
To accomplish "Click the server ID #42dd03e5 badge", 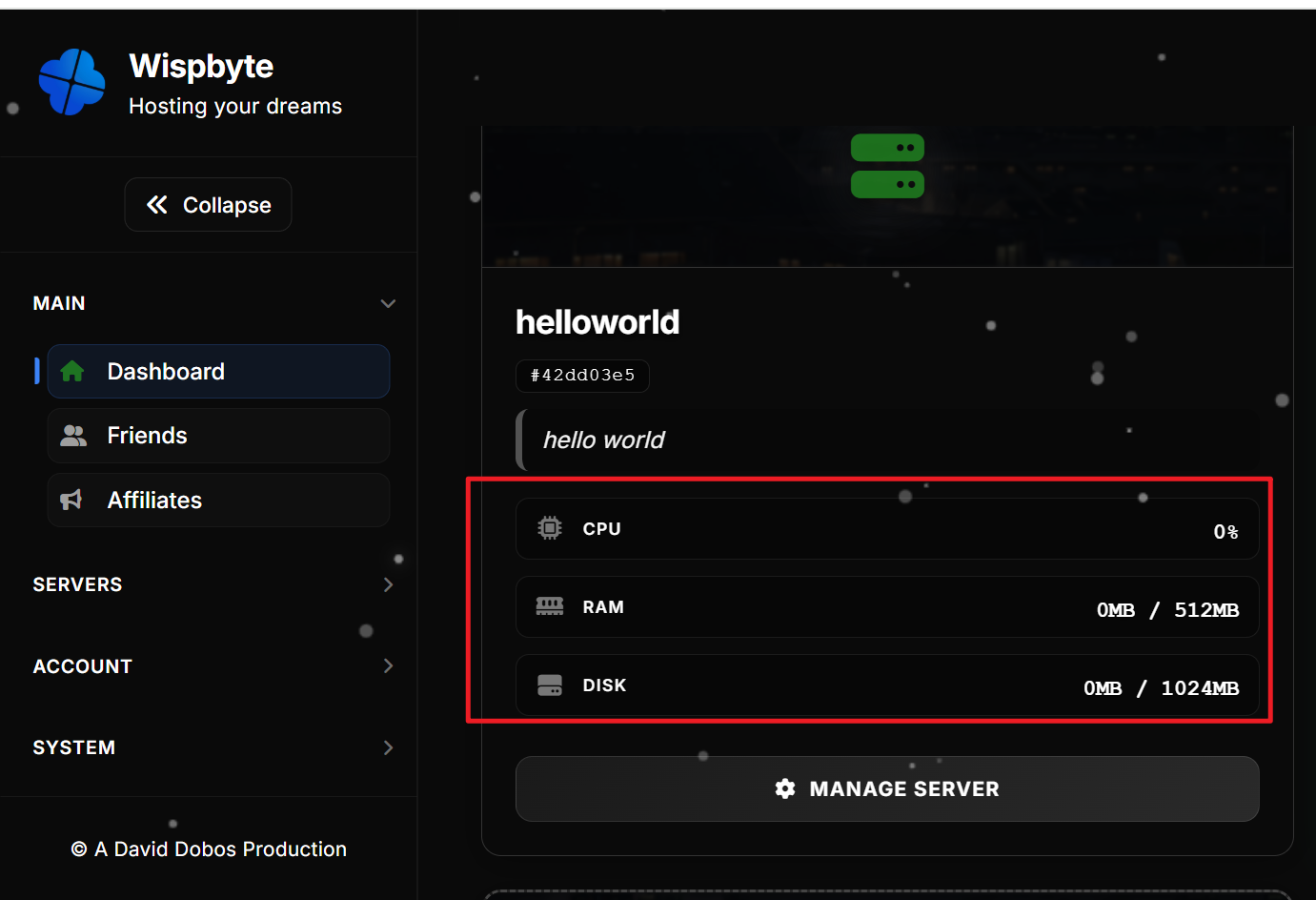I will [582, 376].
